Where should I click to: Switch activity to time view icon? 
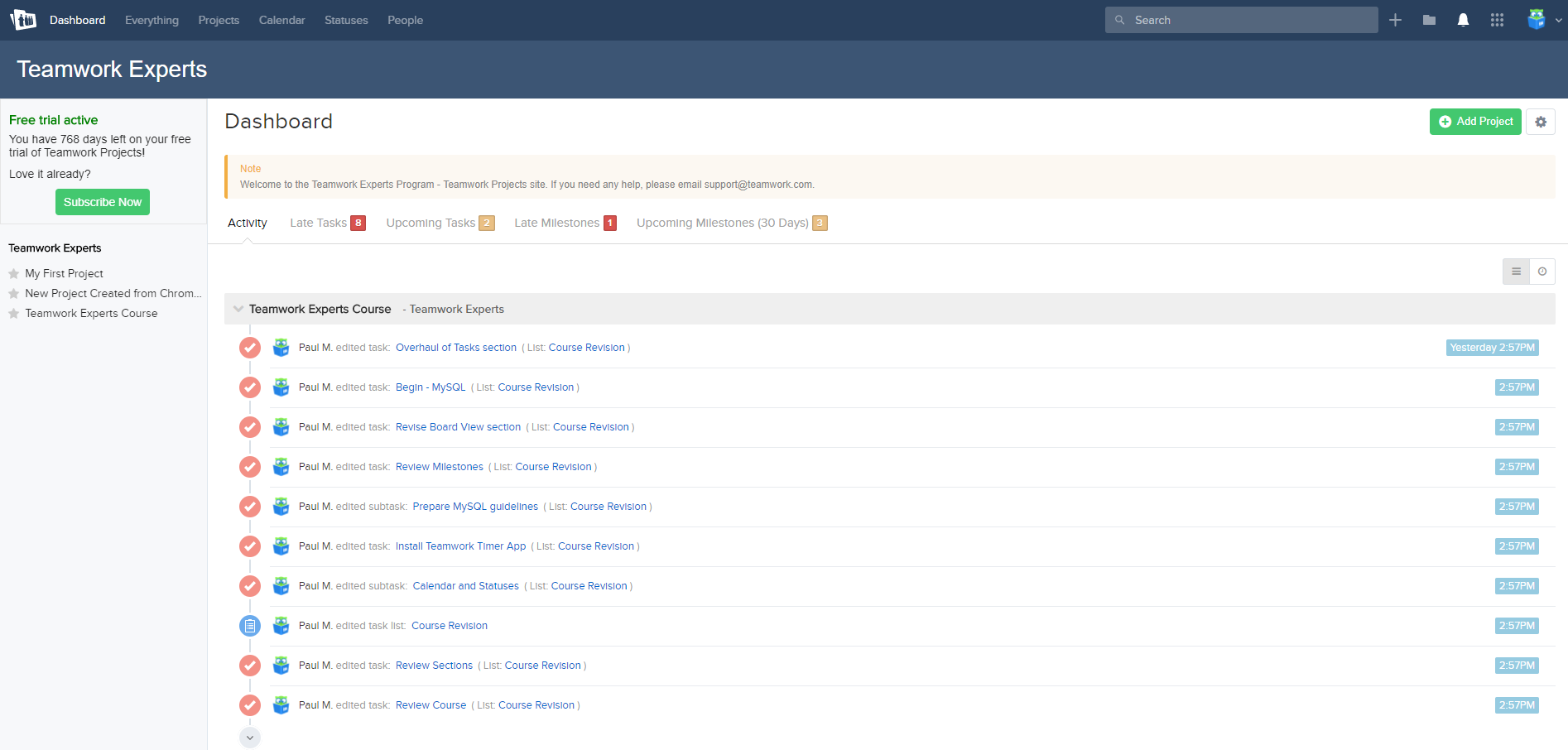coord(1542,272)
